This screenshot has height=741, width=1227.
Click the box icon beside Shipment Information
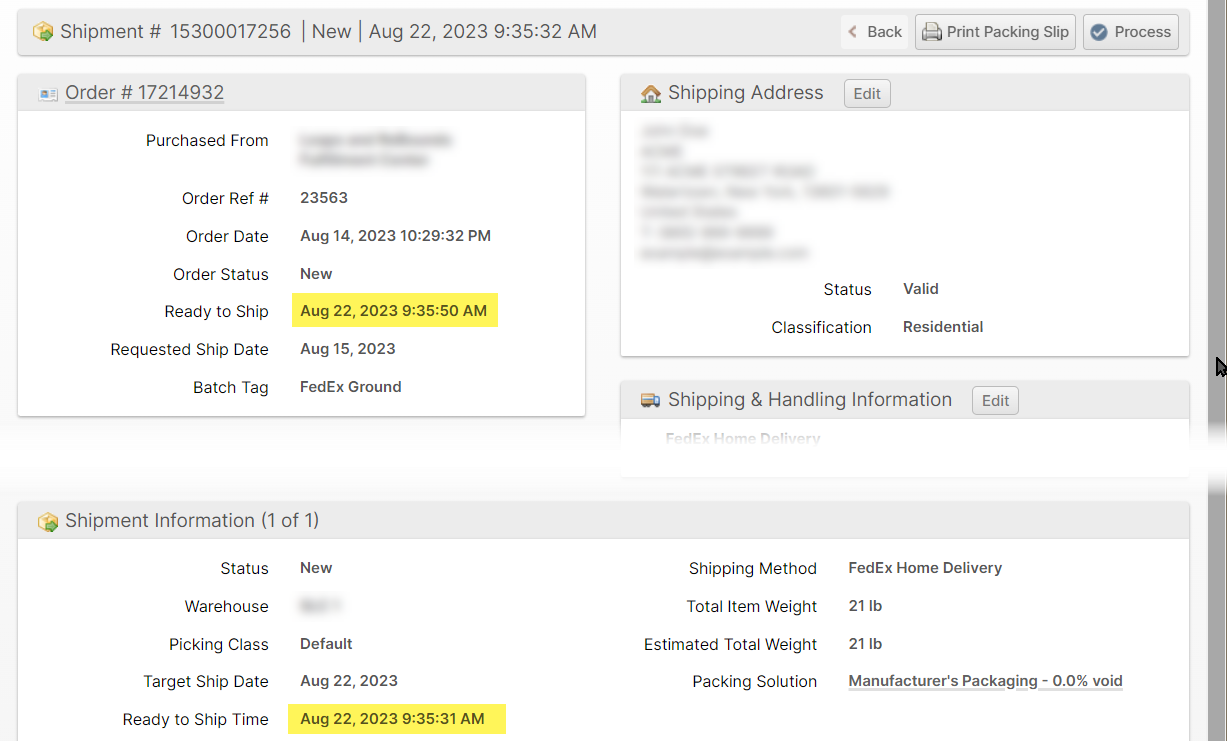pos(47,522)
